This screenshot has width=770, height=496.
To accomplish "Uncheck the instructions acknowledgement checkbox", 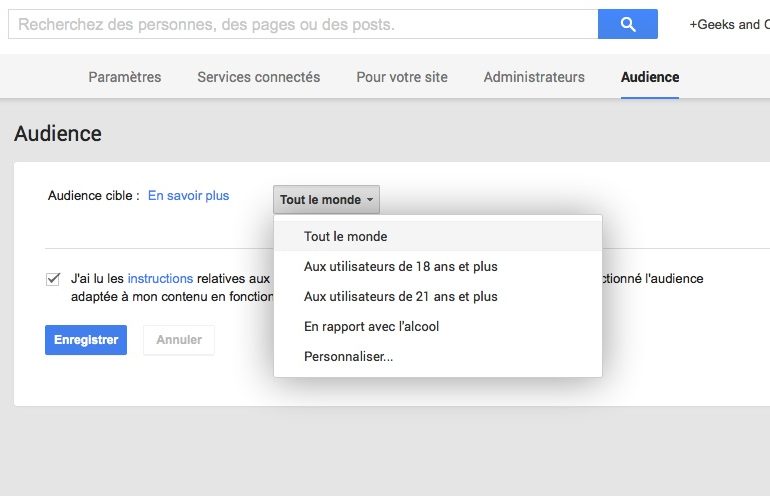I will tap(53, 279).
